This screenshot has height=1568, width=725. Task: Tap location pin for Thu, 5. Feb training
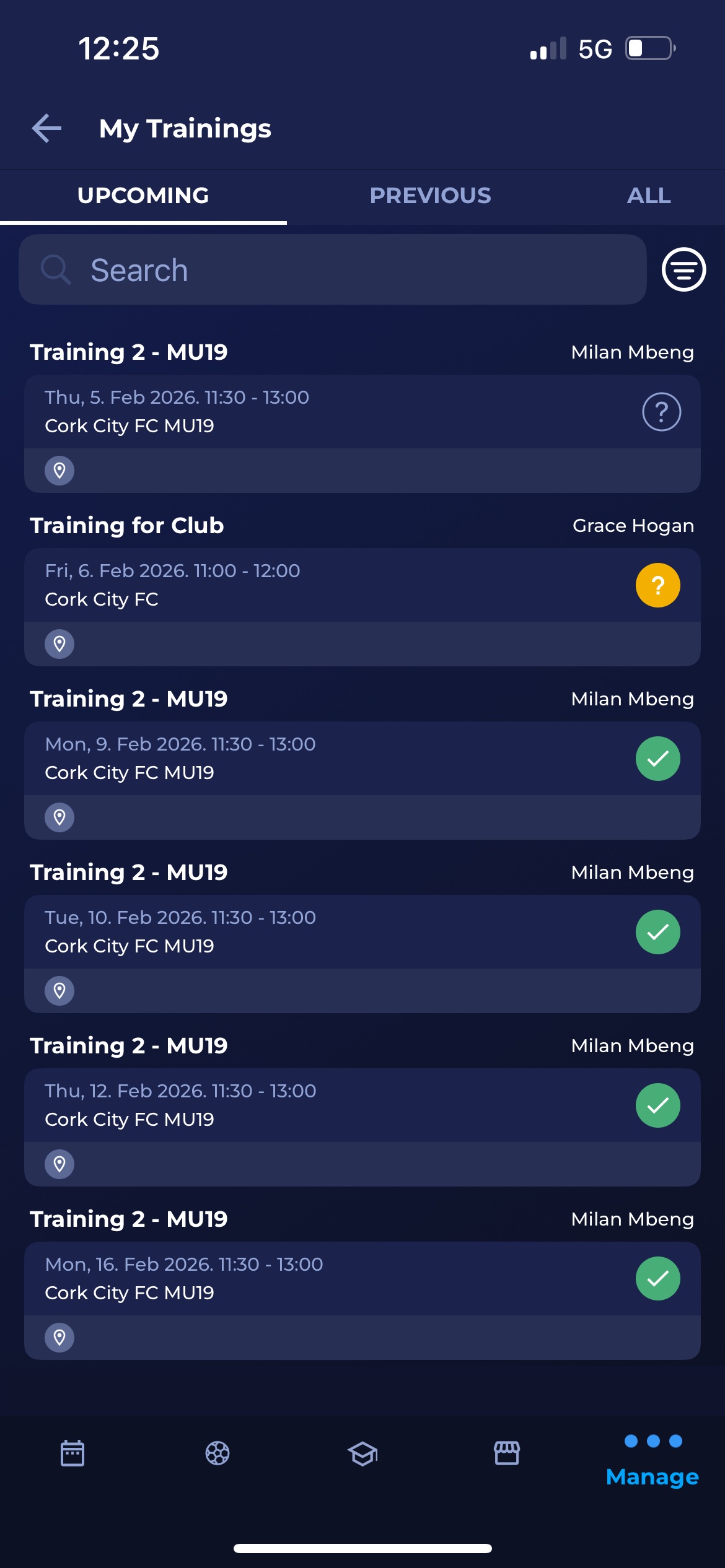coord(59,471)
